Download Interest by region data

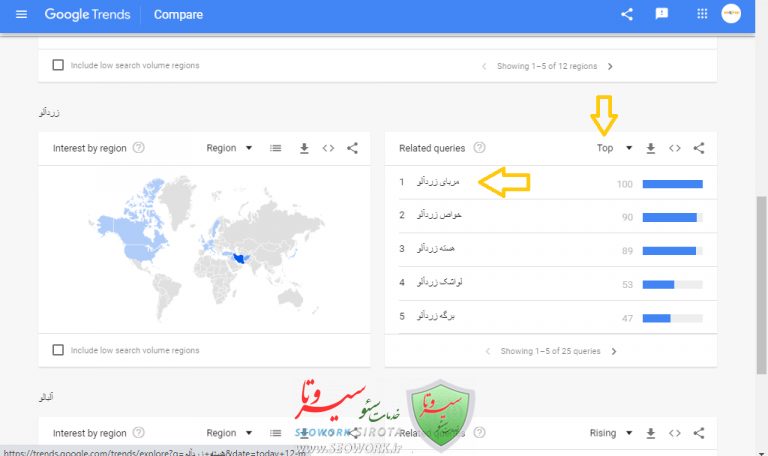pos(304,148)
